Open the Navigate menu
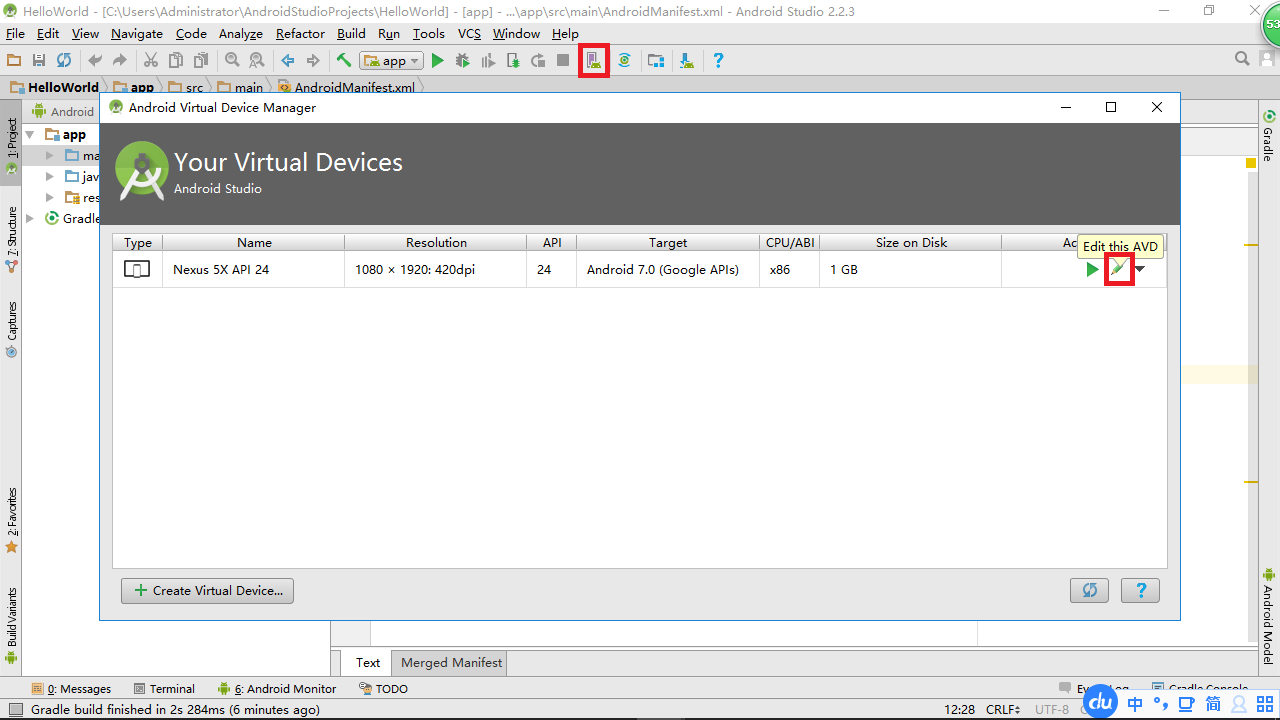This screenshot has height=720, width=1280. (137, 33)
